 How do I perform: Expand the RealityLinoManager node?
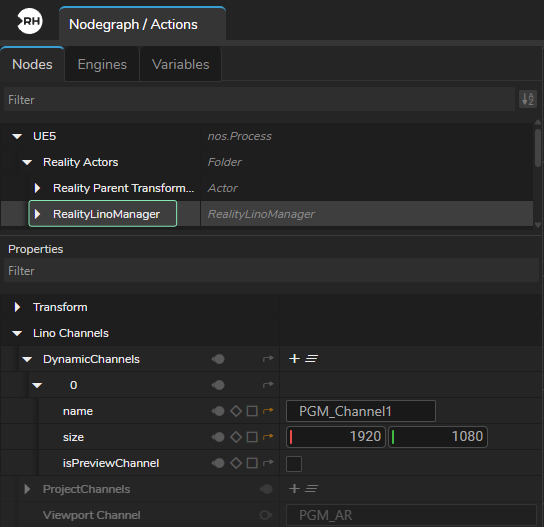pyautogui.click(x=37, y=214)
